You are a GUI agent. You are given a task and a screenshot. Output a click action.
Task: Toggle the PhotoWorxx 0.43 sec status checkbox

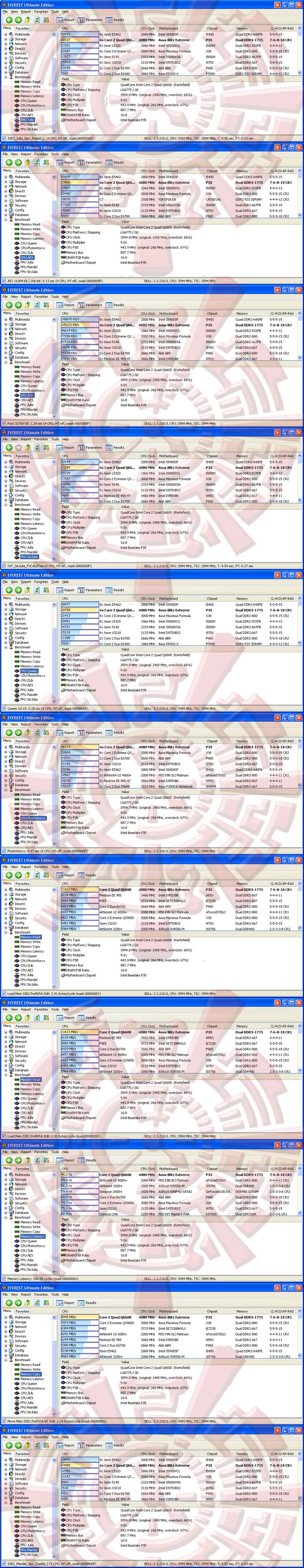click(x=4, y=851)
